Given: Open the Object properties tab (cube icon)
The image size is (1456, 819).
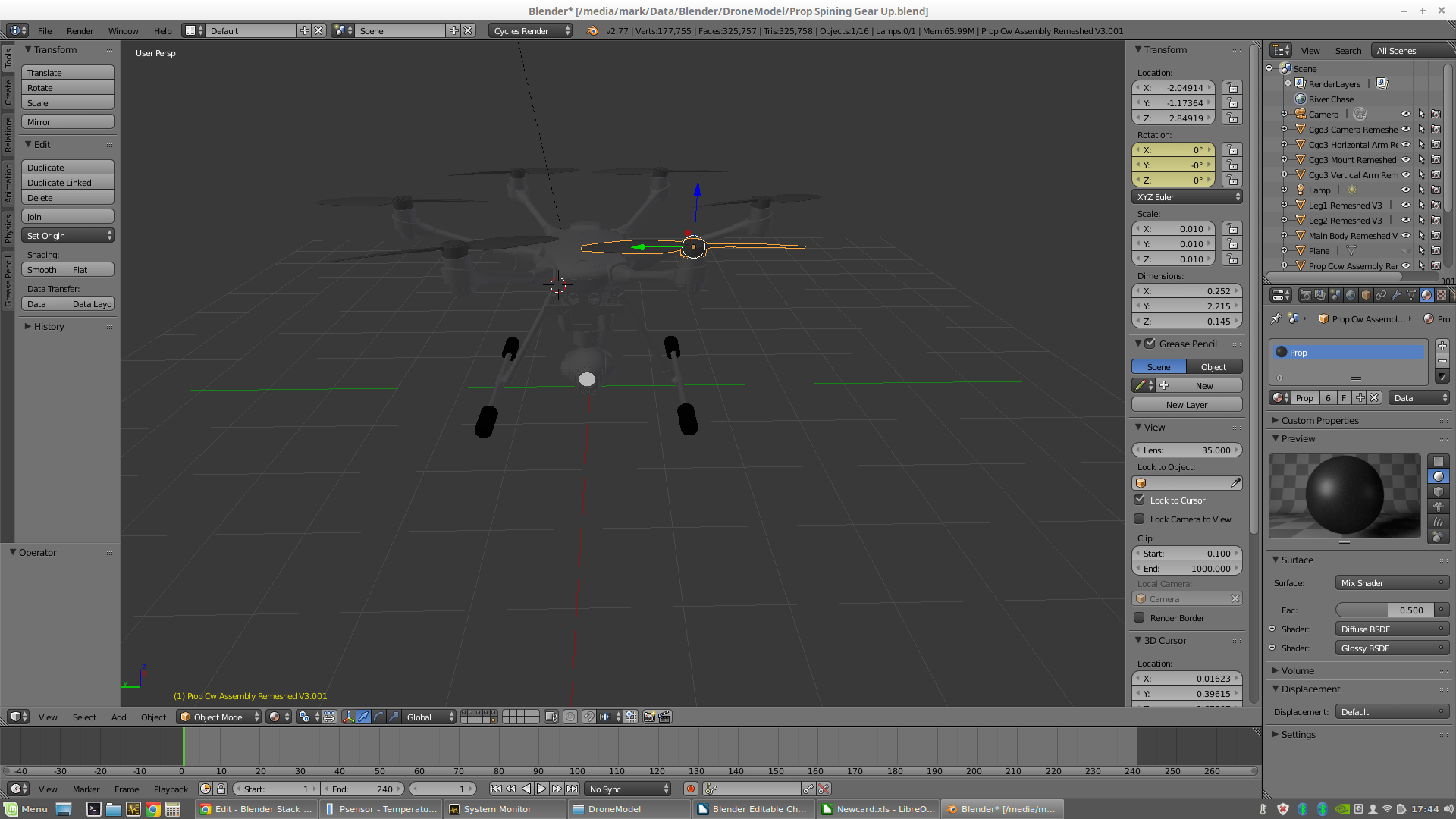Looking at the screenshot, I should click(1366, 295).
